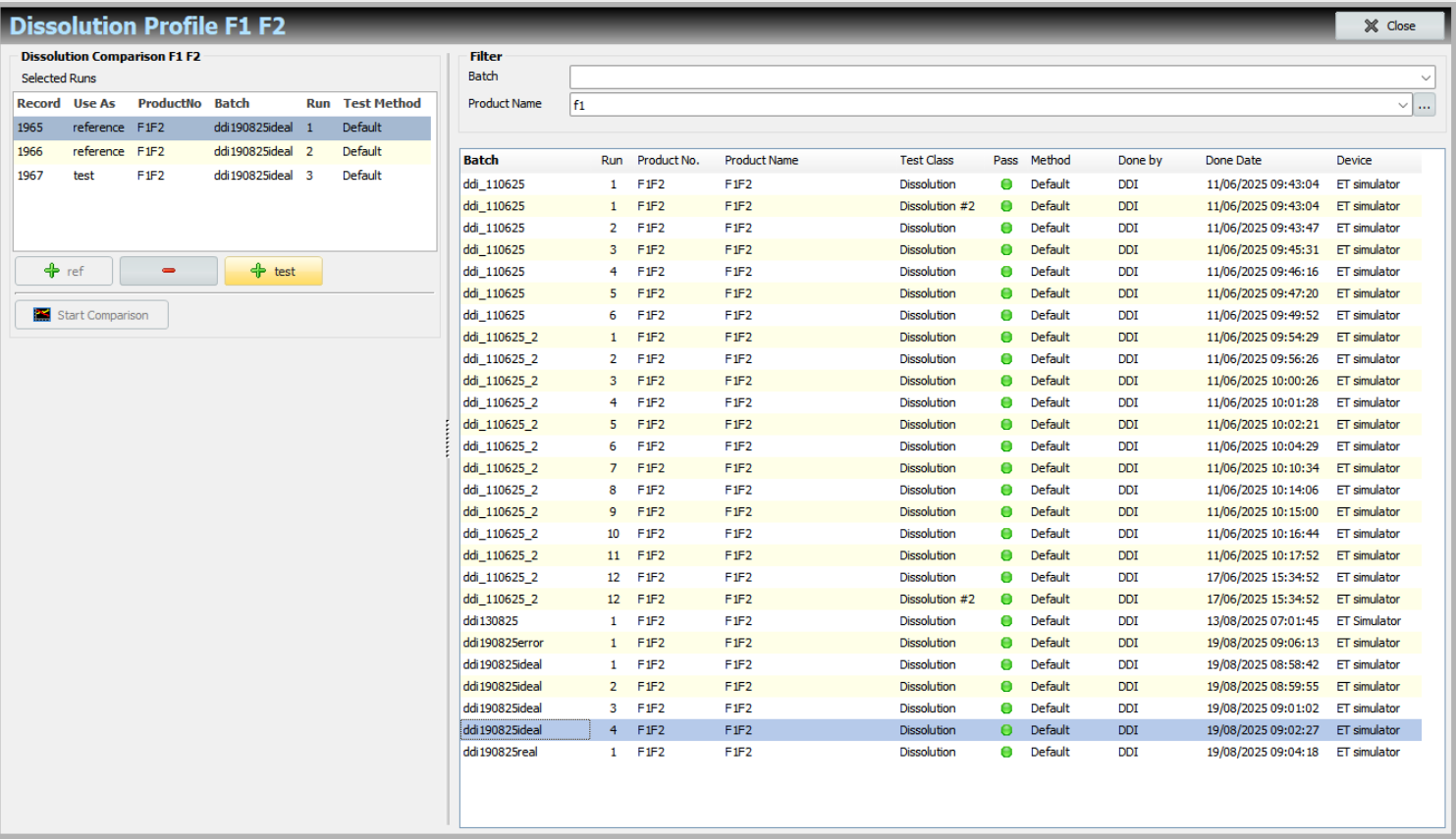Add run as test with yellow plus button

(x=273, y=271)
